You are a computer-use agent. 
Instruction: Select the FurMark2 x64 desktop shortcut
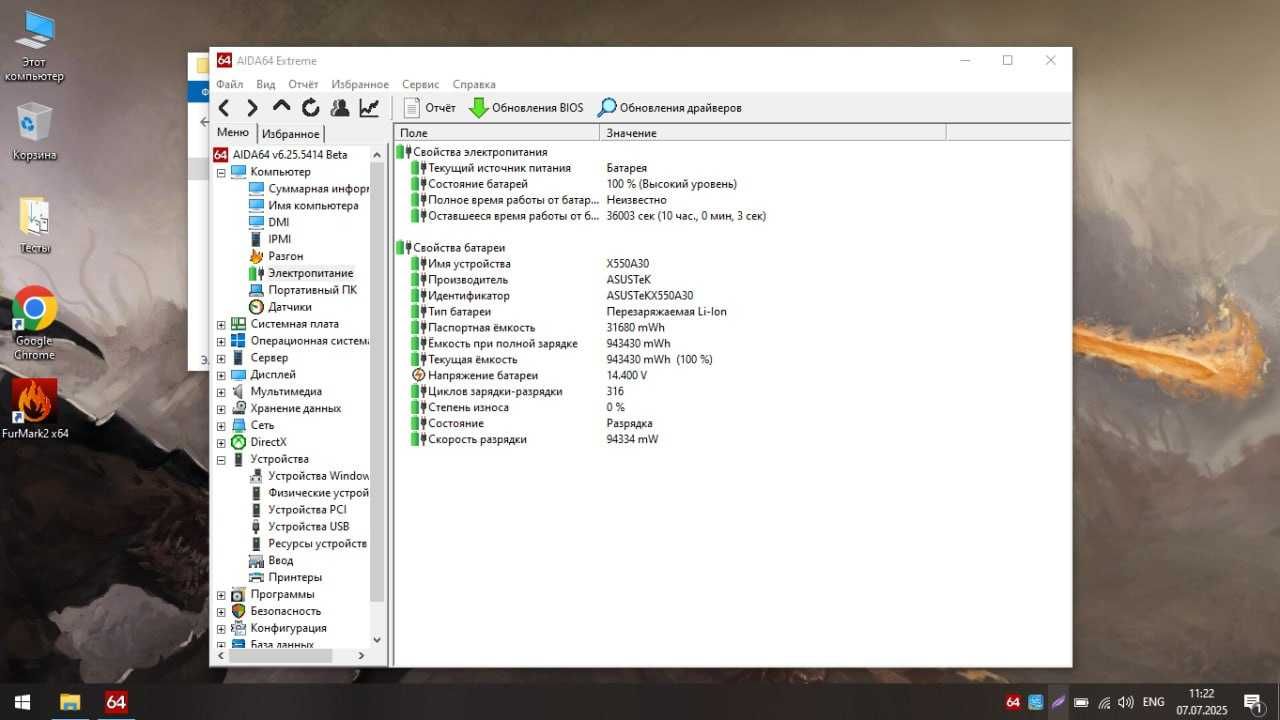coord(35,409)
